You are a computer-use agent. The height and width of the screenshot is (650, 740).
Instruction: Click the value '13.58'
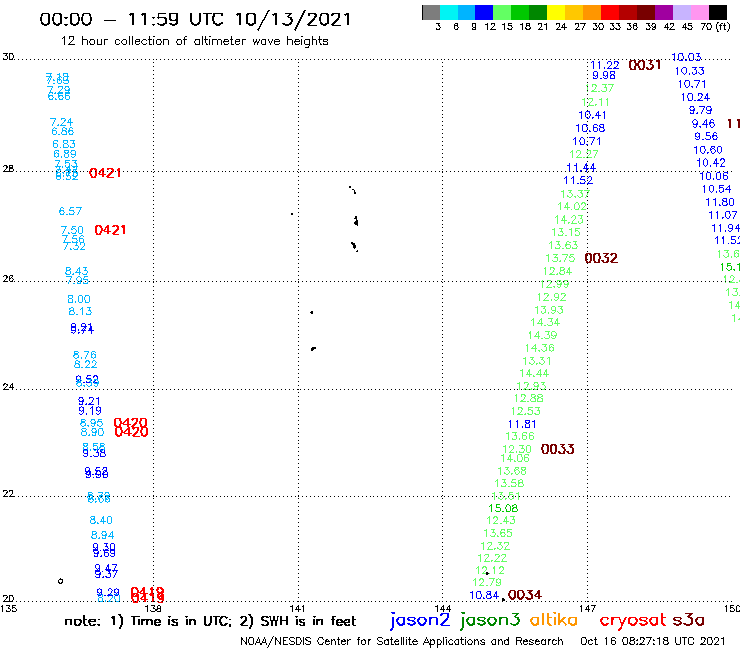pyautogui.click(x=509, y=483)
